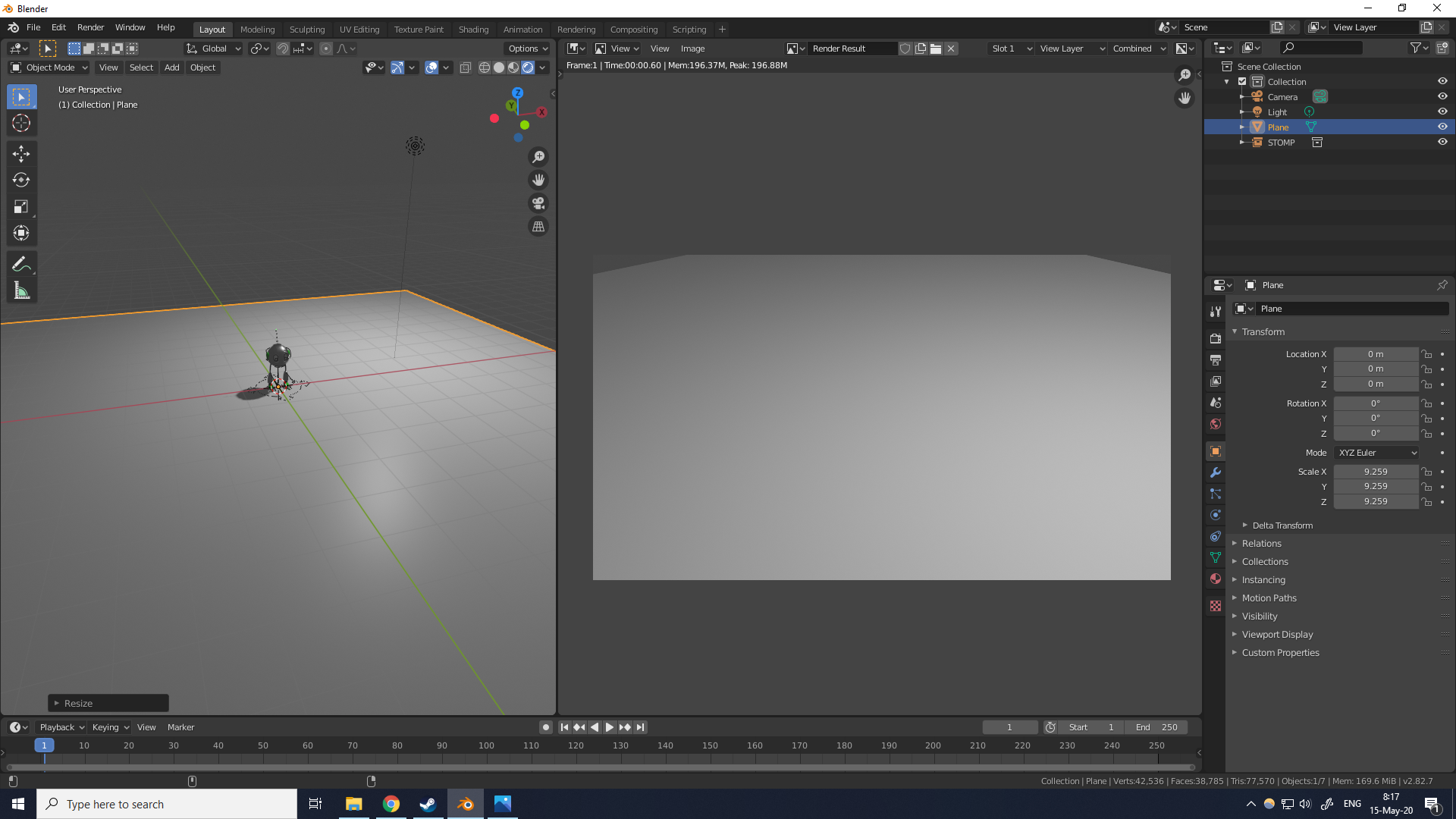Screen dimensions: 1456x819
Task: Select the Annotate pencil tool
Action: click(x=21, y=265)
